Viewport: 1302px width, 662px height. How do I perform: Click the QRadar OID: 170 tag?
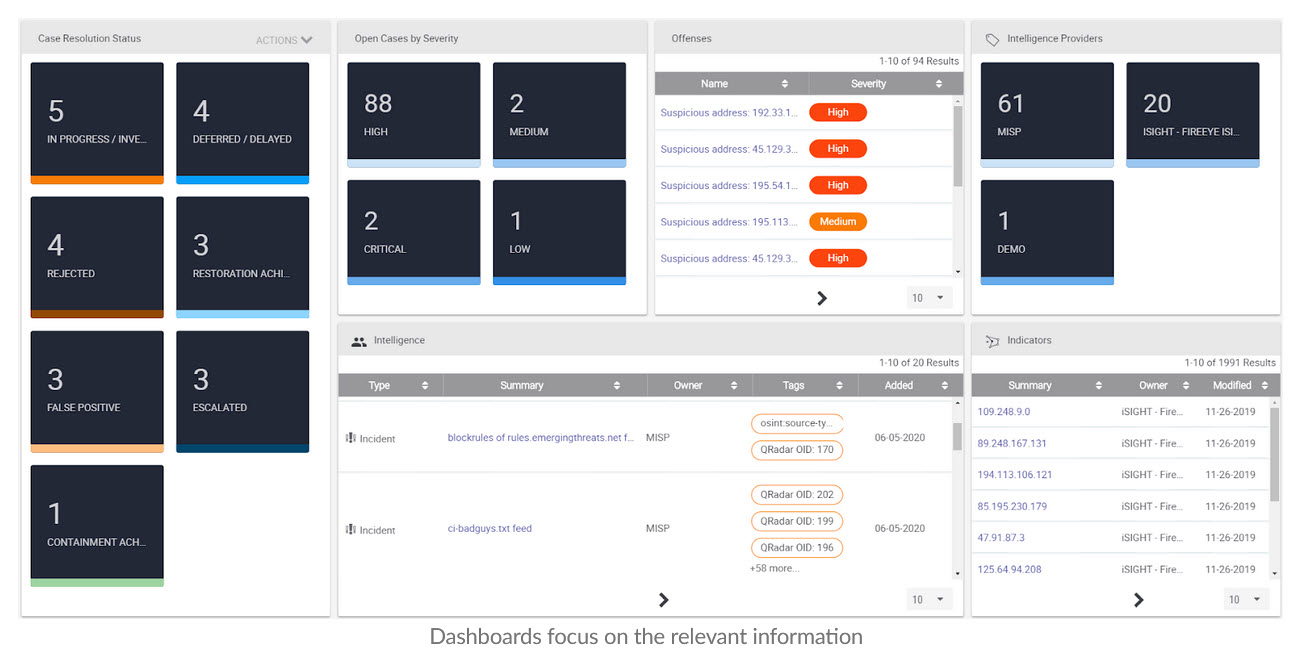click(x=797, y=450)
